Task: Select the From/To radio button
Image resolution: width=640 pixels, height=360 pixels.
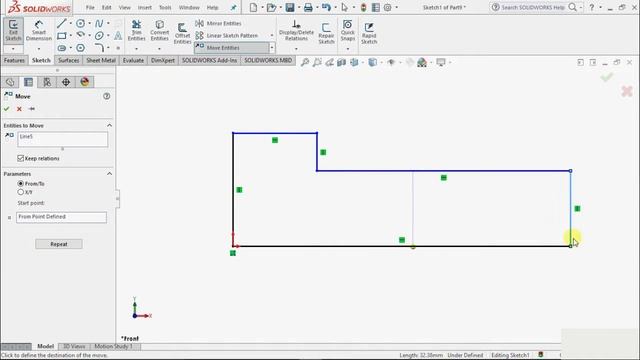Action: 20,184
